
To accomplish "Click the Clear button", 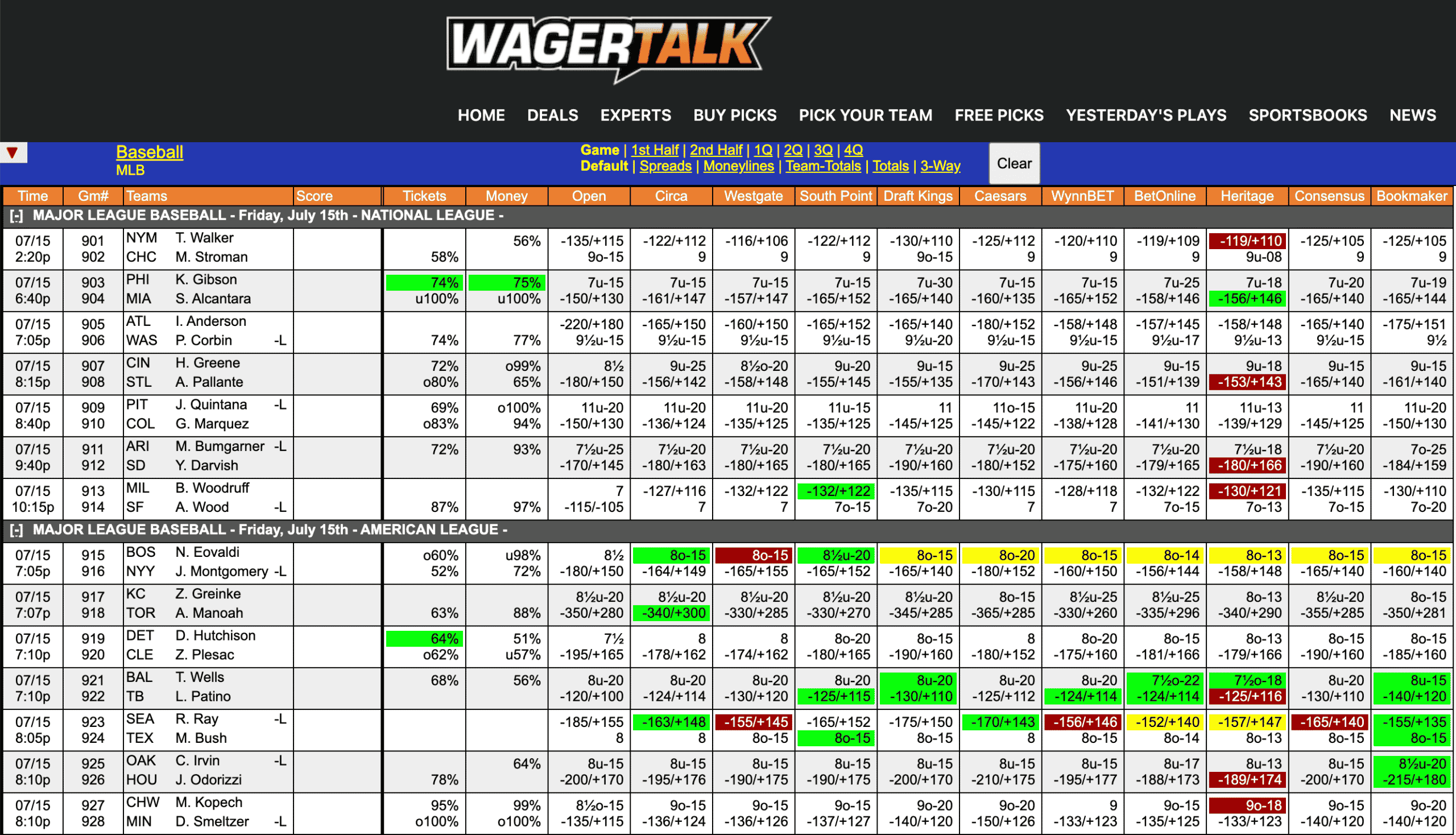I will (x=1014, y=163).
